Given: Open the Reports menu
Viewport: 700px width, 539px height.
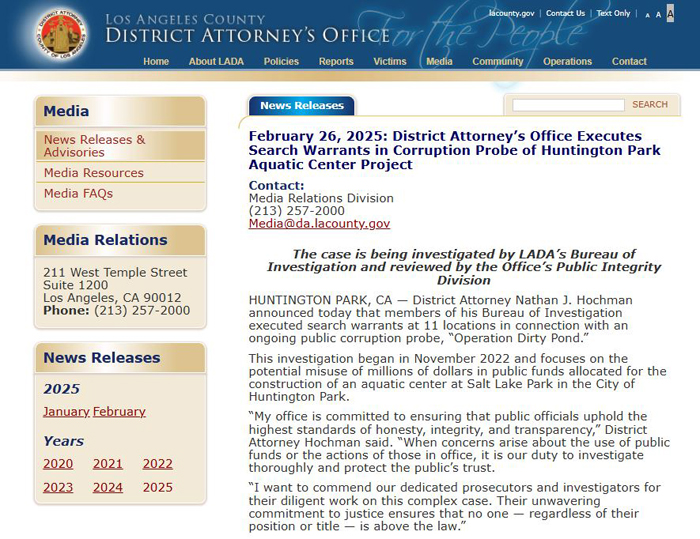Looking at the screenshot, I should (x=336, y=62).
